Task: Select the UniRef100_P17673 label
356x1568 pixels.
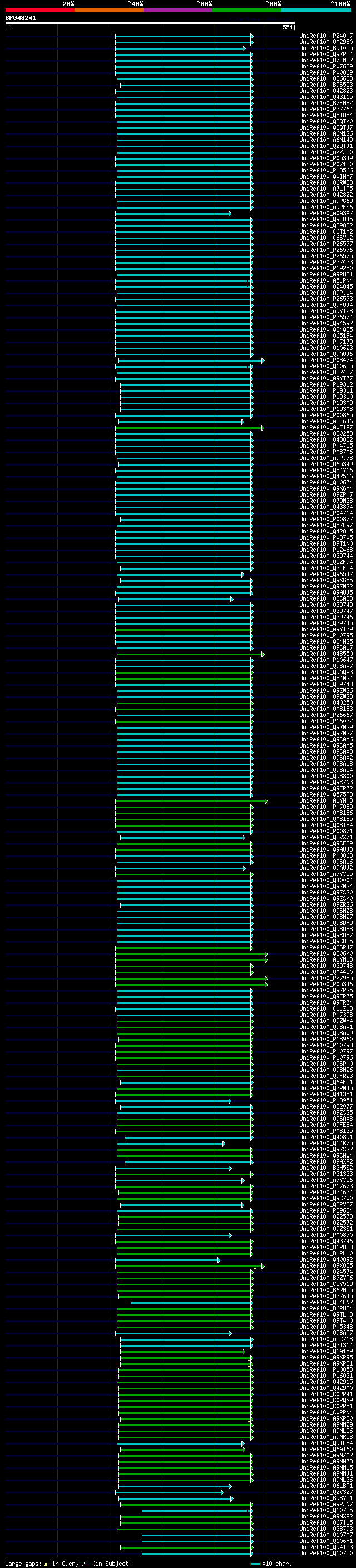Action: click(x=326, y=1186)
